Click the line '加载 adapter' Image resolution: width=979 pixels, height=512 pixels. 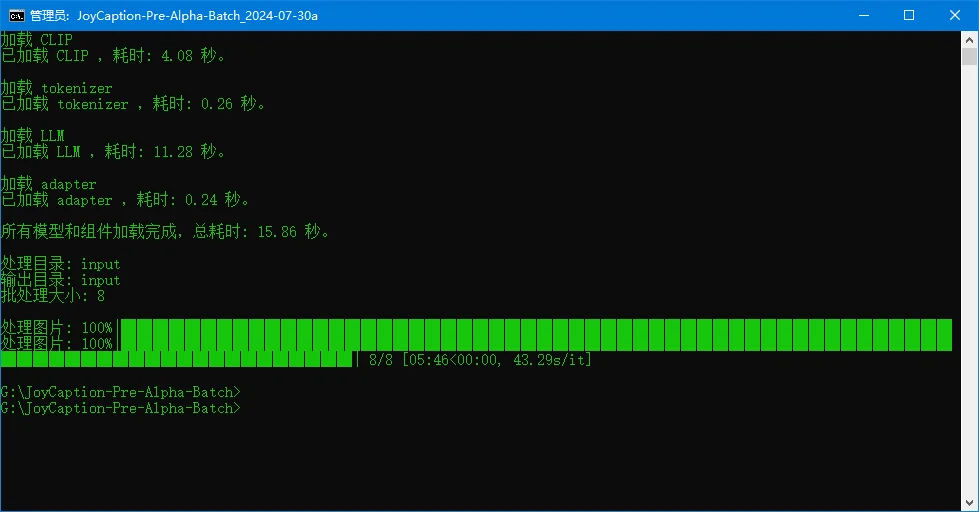point(49,184)
